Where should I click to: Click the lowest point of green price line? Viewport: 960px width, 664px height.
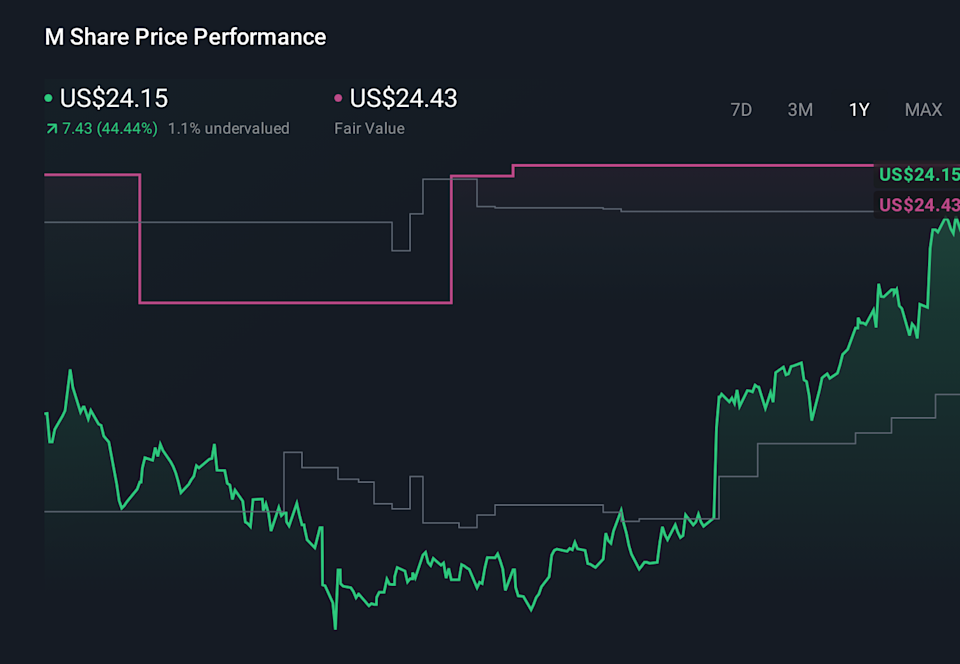click(x=335, y=628)
